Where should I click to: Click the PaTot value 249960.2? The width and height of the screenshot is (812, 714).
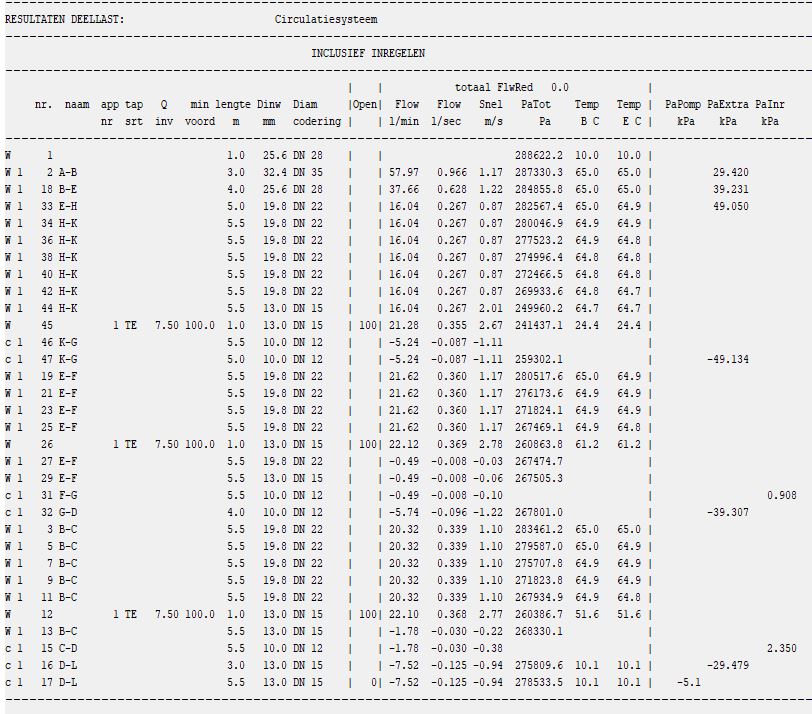pyautogui.click(x=539, y=308)
